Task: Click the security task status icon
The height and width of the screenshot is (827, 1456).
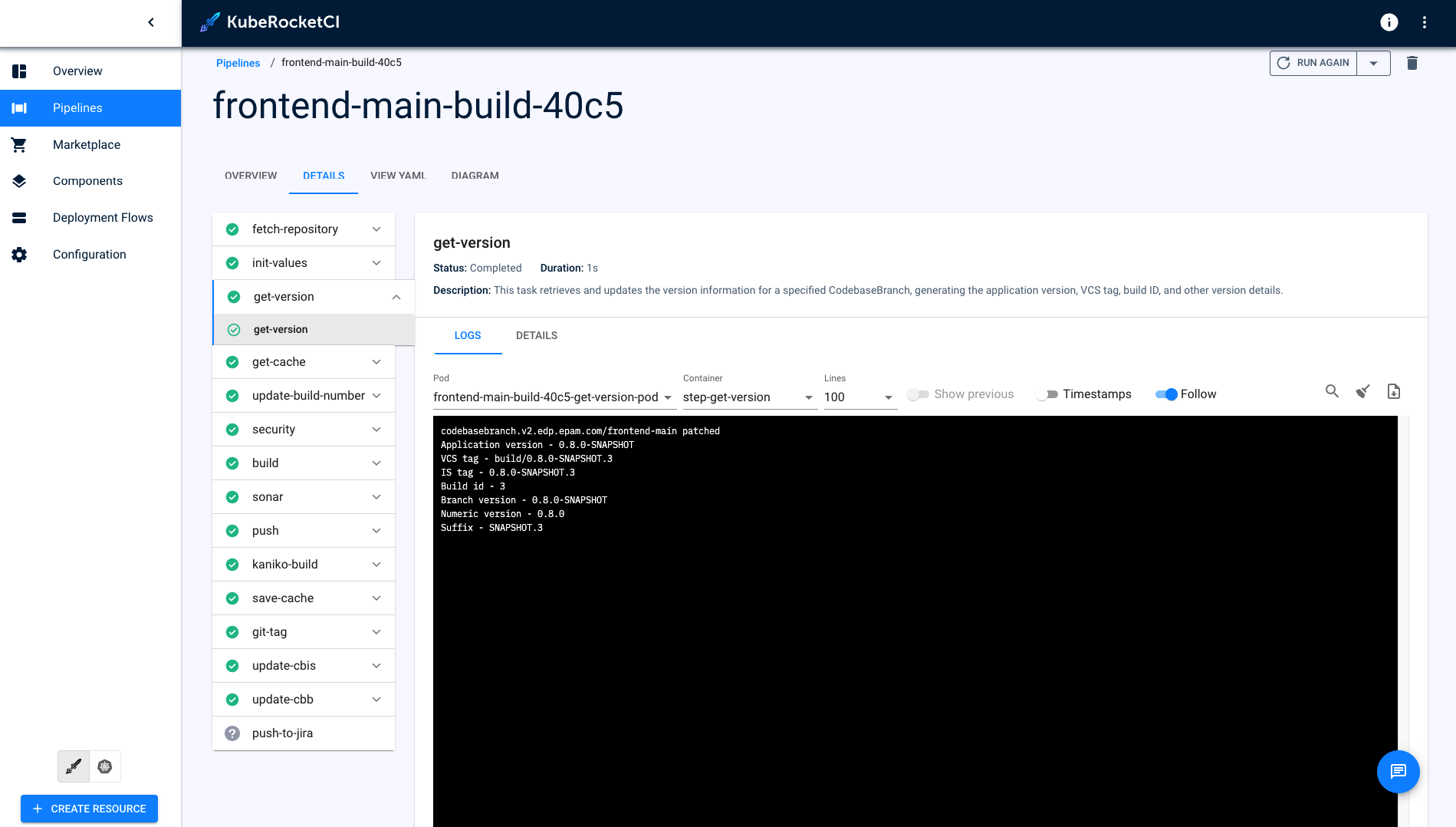Action: pos(232,430)
